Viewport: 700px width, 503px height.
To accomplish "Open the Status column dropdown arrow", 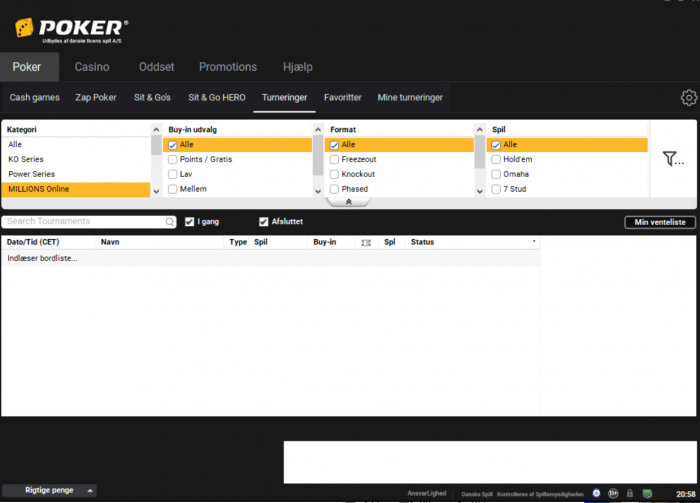I will pyautogui.click(x=534, y=241).
